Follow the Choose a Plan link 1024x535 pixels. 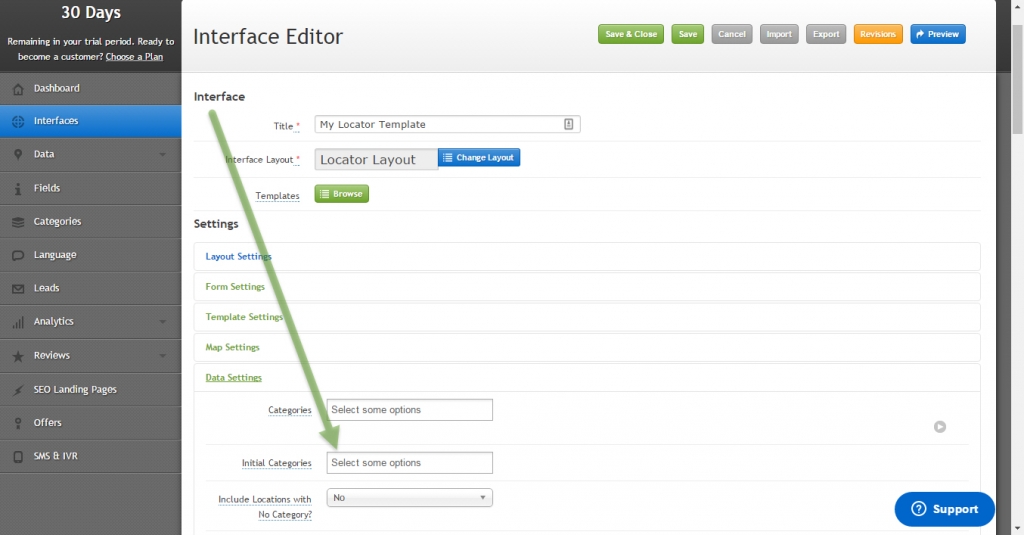[135, 57]
